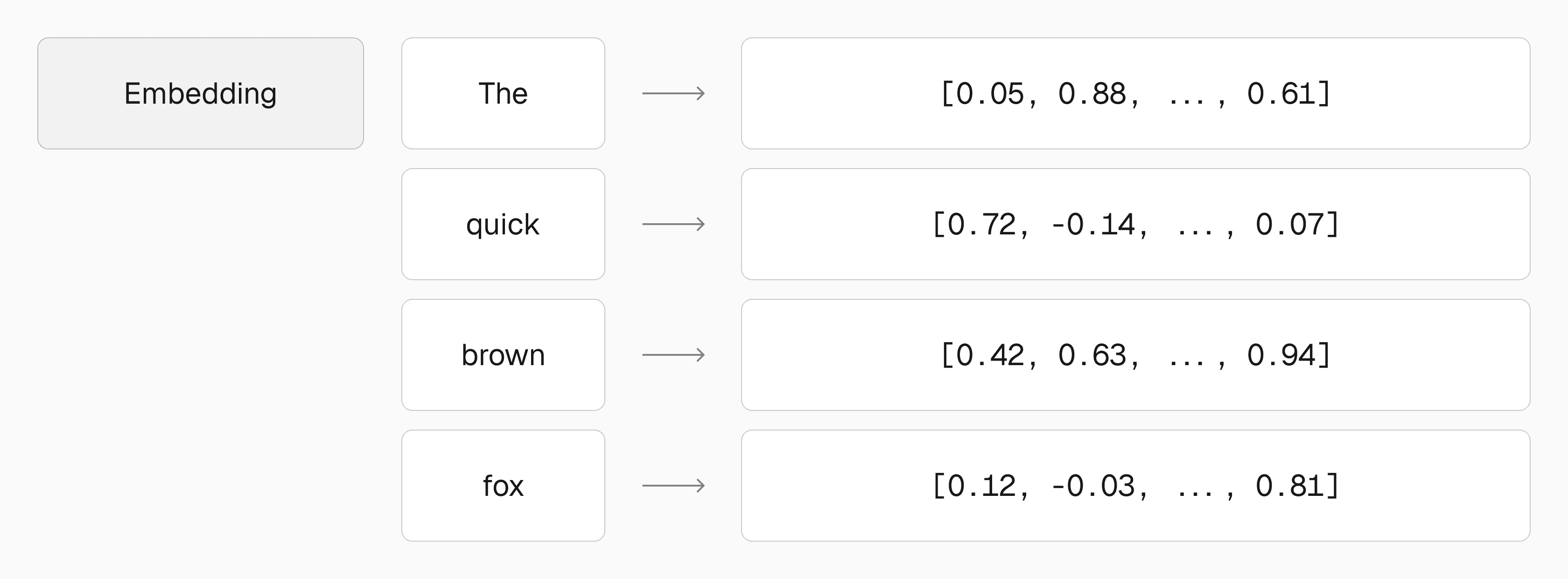
Task: Click the 0.88 value in The's vector
Action: (1092, 94)
